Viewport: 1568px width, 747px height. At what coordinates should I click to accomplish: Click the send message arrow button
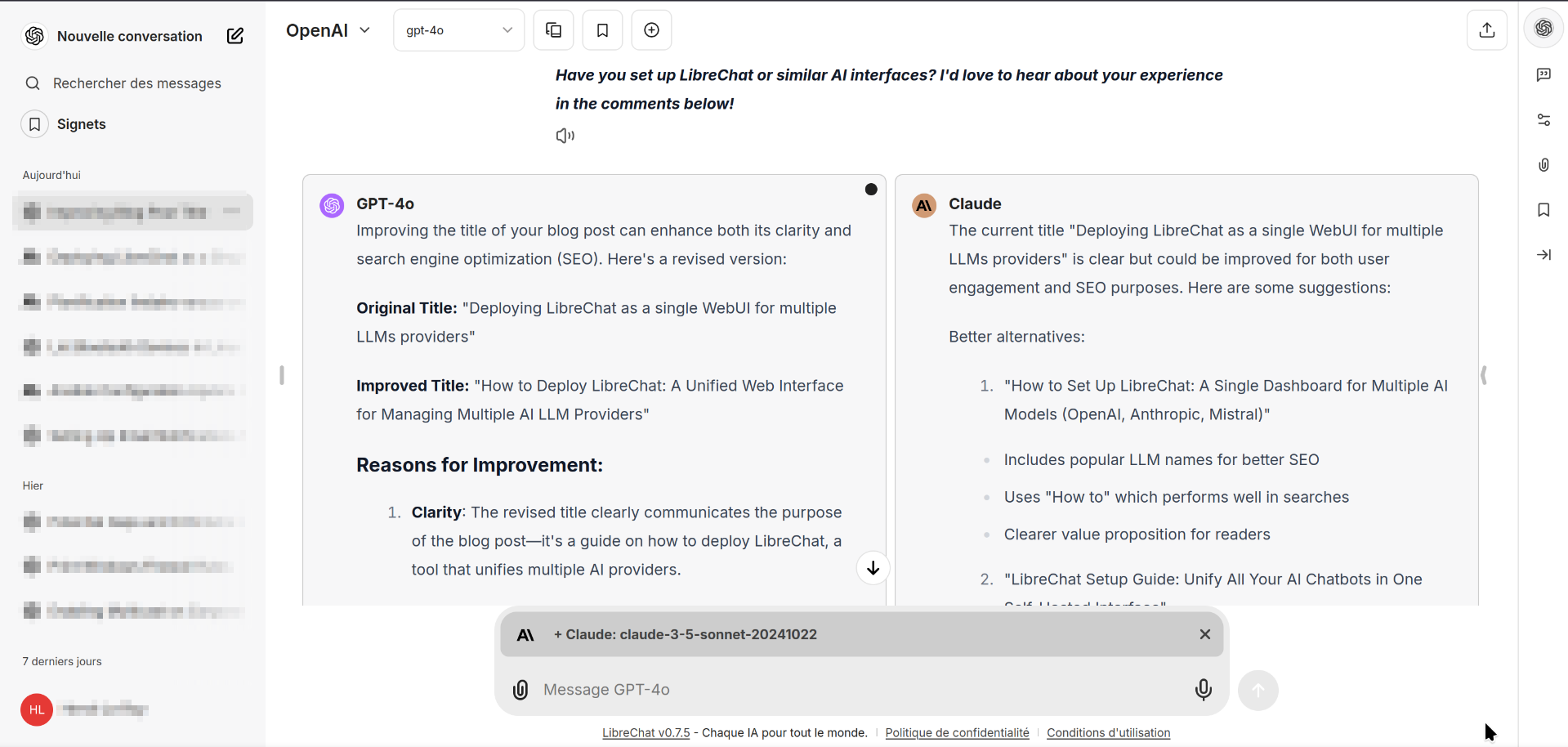point(1258,691)
